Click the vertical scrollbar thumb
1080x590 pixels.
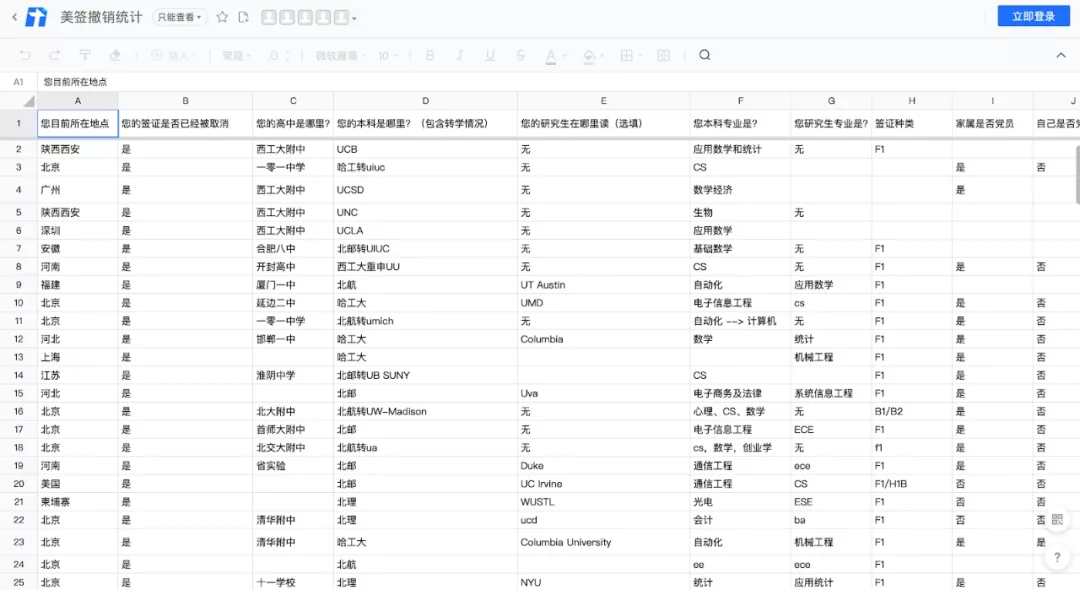(1077, 173)
